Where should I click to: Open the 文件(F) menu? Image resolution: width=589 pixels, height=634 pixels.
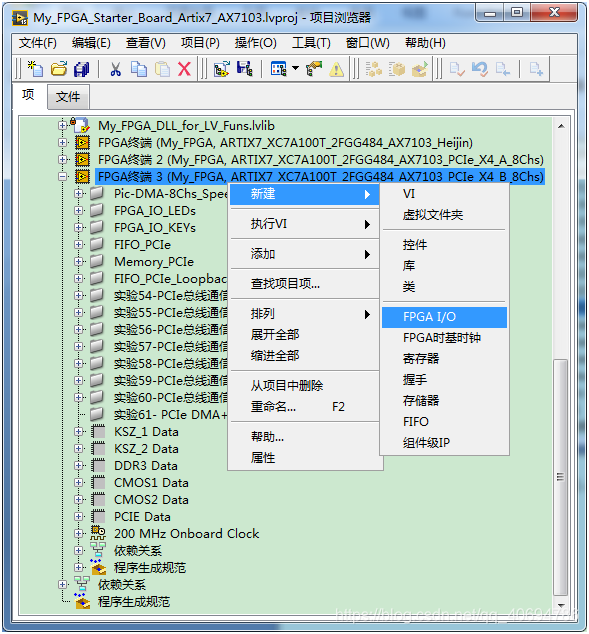coord(38,43)
